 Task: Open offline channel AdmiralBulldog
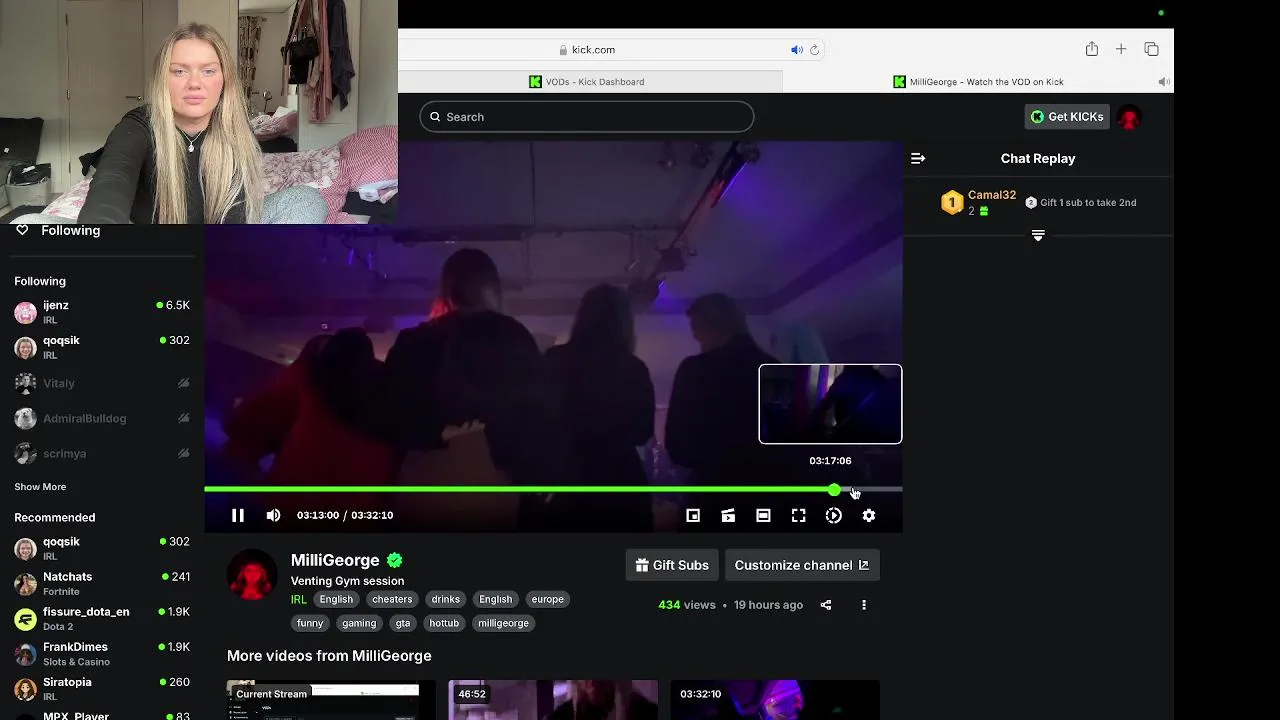tap(102, 418)
